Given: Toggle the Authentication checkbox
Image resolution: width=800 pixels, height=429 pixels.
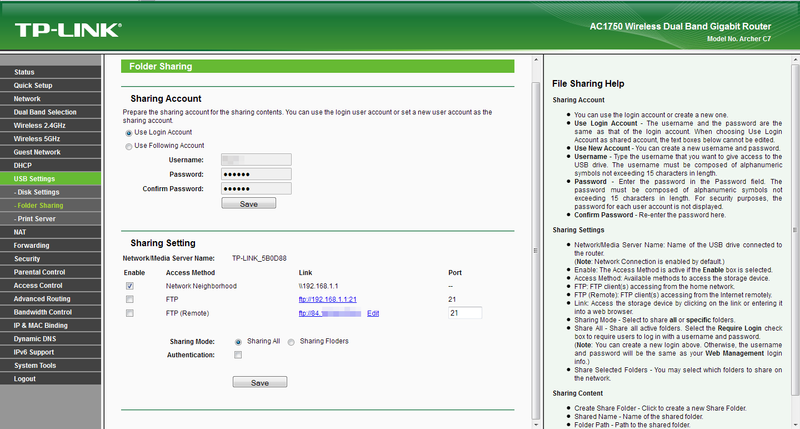Looking at the screenshot, I should [238, 355].
